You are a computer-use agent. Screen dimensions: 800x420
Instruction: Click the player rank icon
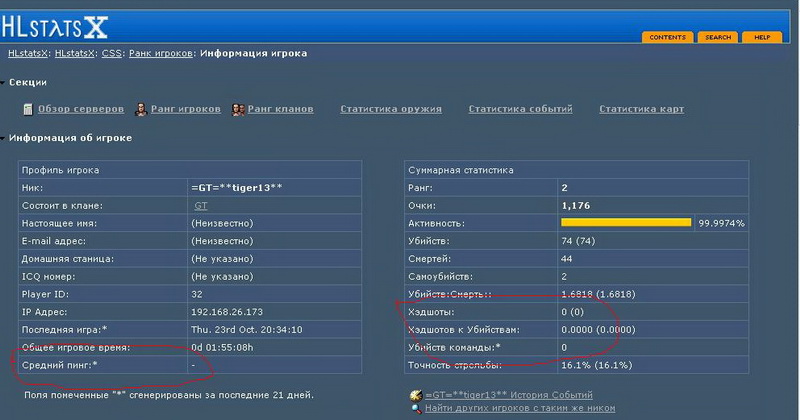click(x=141, y=109)
